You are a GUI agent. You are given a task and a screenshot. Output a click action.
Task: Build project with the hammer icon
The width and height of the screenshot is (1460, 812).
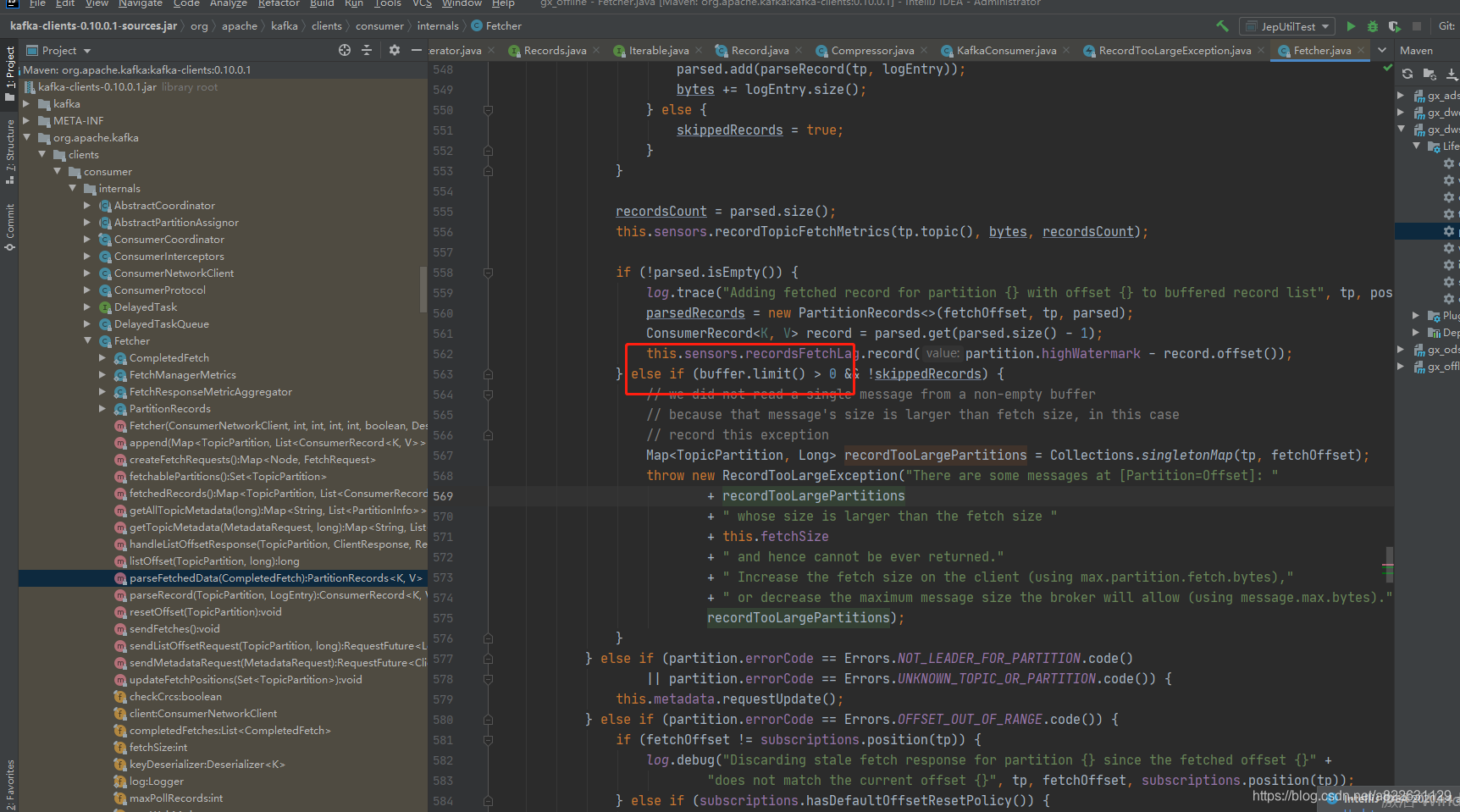tap(1222, 26)
